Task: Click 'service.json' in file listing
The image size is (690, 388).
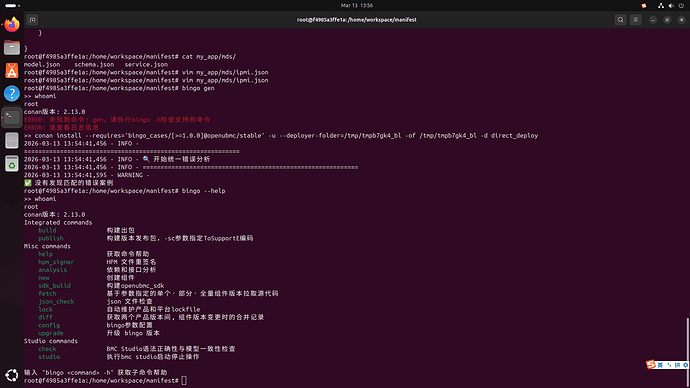Action: pos(146,64)
